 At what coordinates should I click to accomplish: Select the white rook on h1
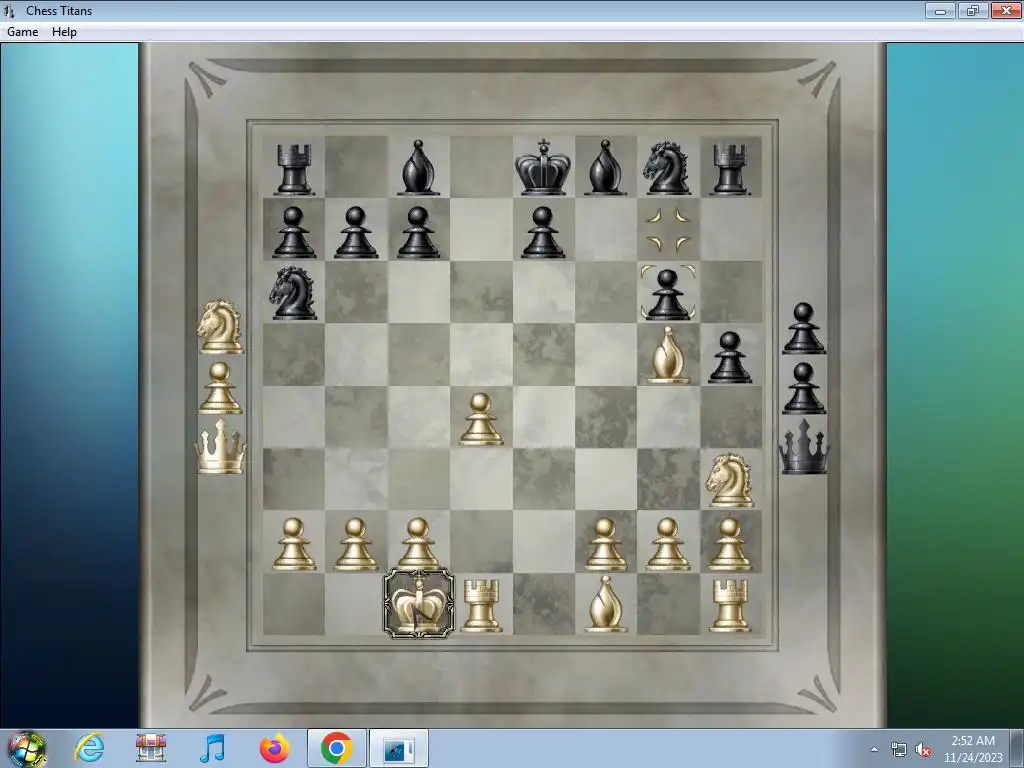coord(730,605)
